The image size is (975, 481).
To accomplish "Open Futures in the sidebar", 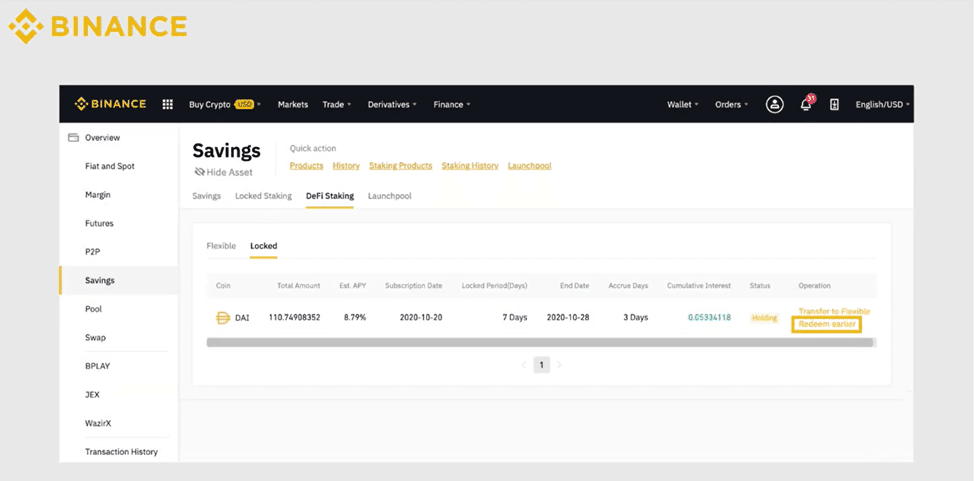I will (99, 223).
